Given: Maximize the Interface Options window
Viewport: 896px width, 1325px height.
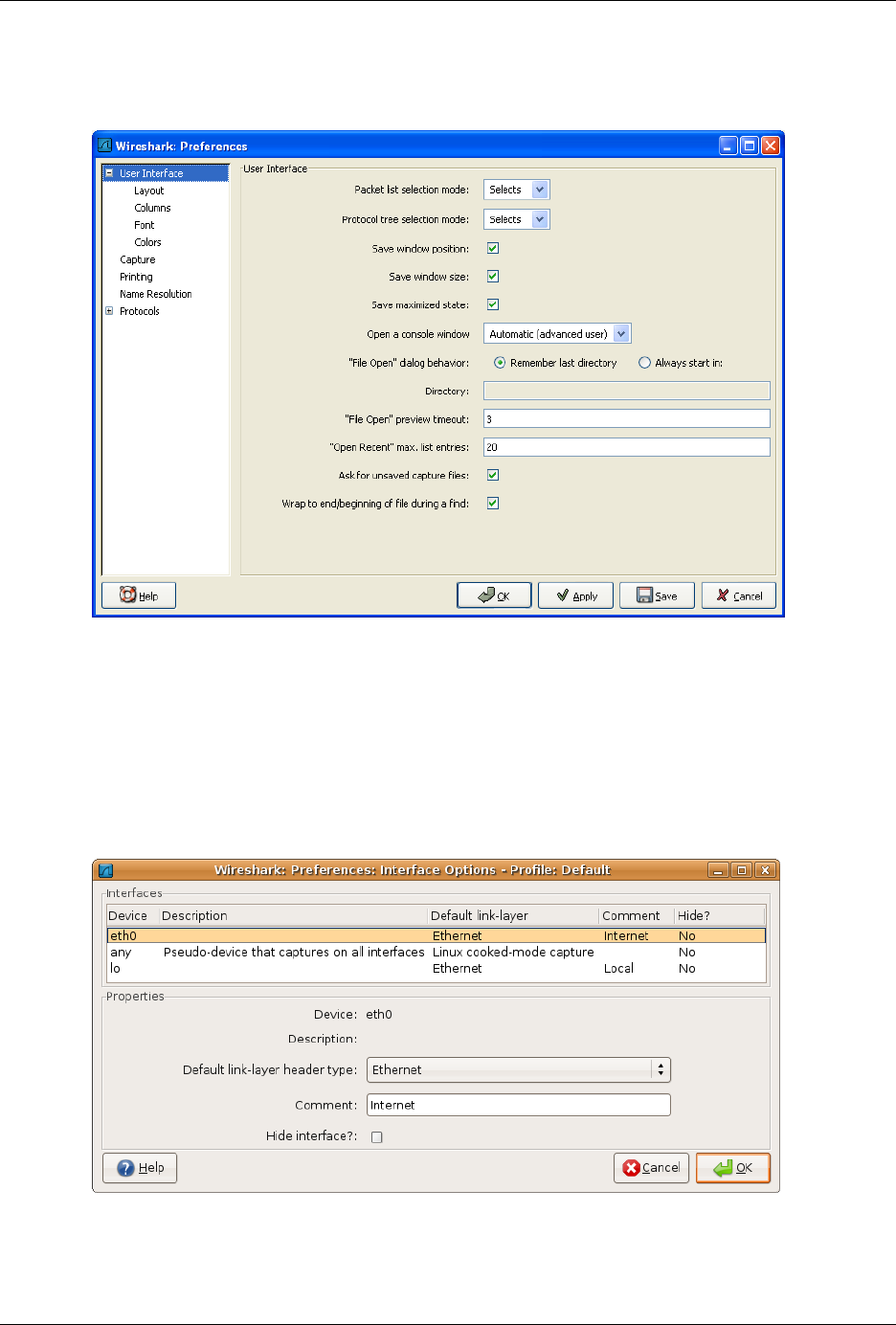Looking at the screenshot, I should pos(741,870).
